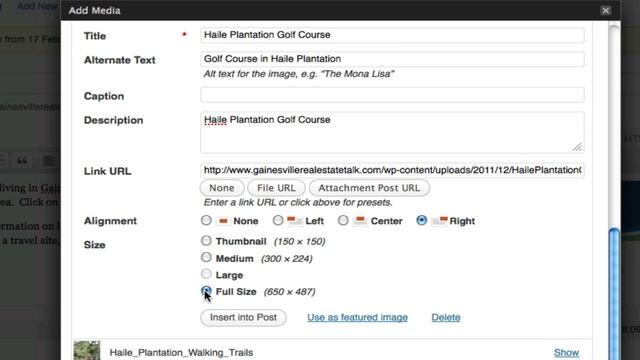Set link preset to None
The width and height of the screenshot is (640, 360).
[x=222, y=188]
